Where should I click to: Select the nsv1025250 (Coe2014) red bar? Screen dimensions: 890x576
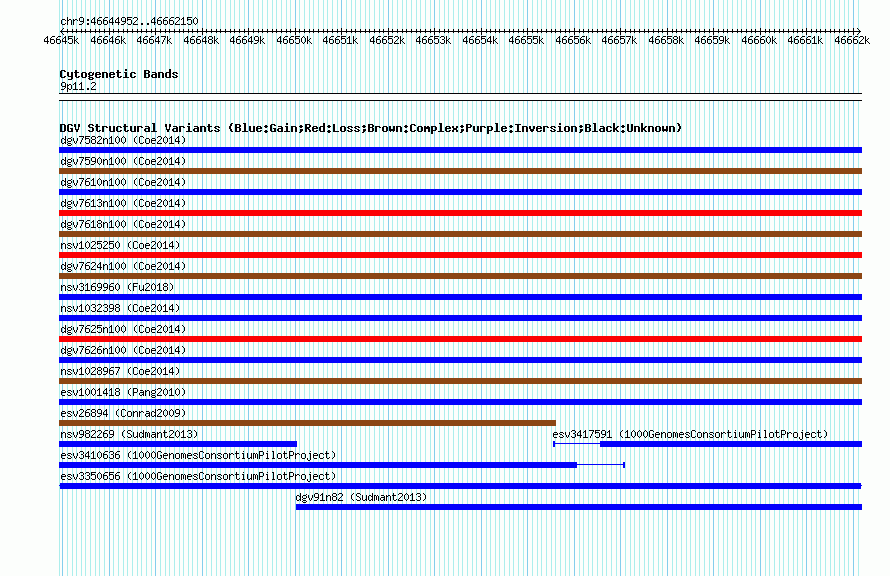(x=460, y=255)
